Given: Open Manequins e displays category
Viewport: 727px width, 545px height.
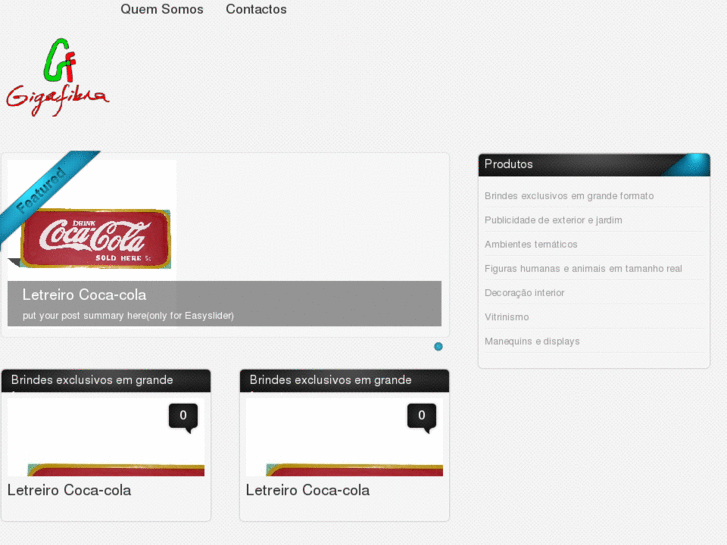Looking at the screenshot, I should 532,341.
